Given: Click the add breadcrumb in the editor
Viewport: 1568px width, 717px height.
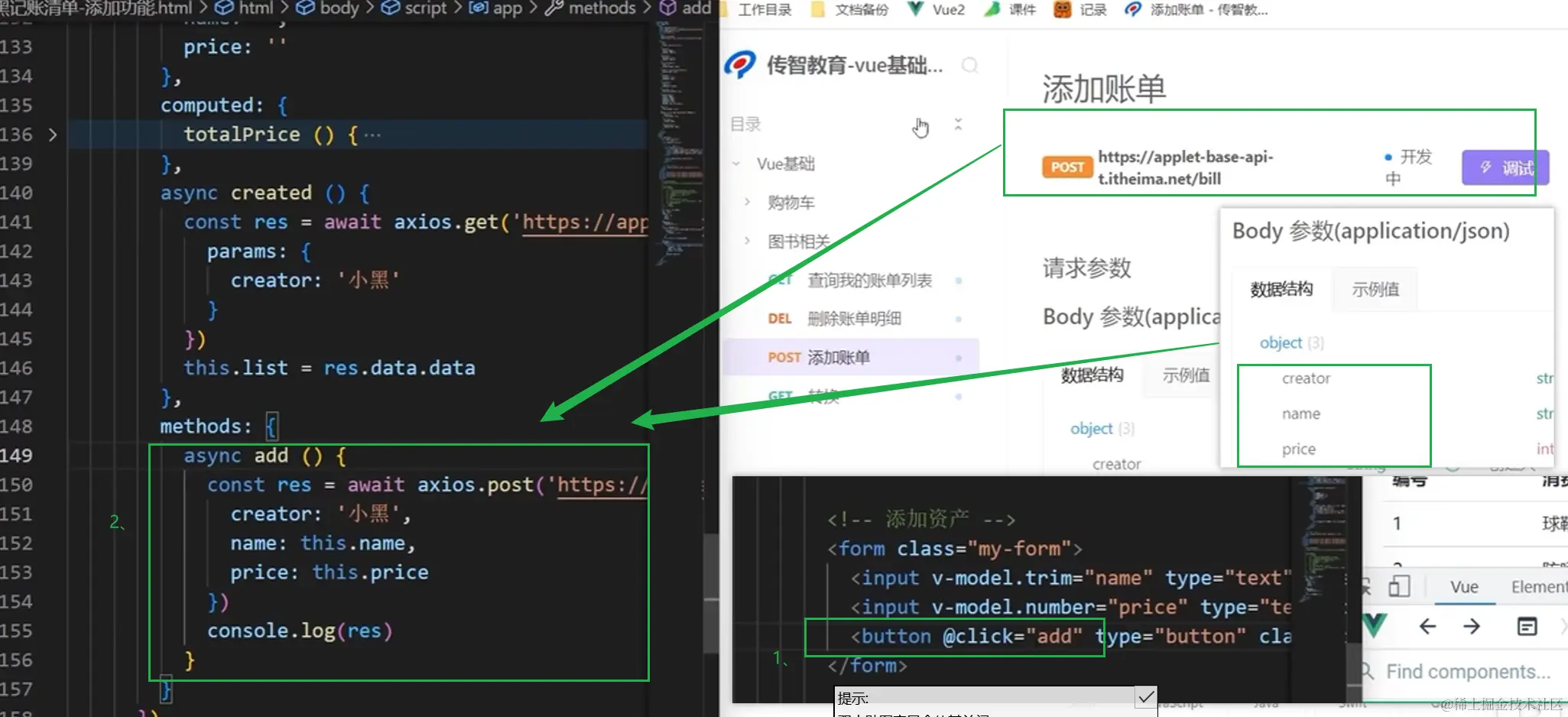Looking at the screenshot, I should (x=685, y=8).
